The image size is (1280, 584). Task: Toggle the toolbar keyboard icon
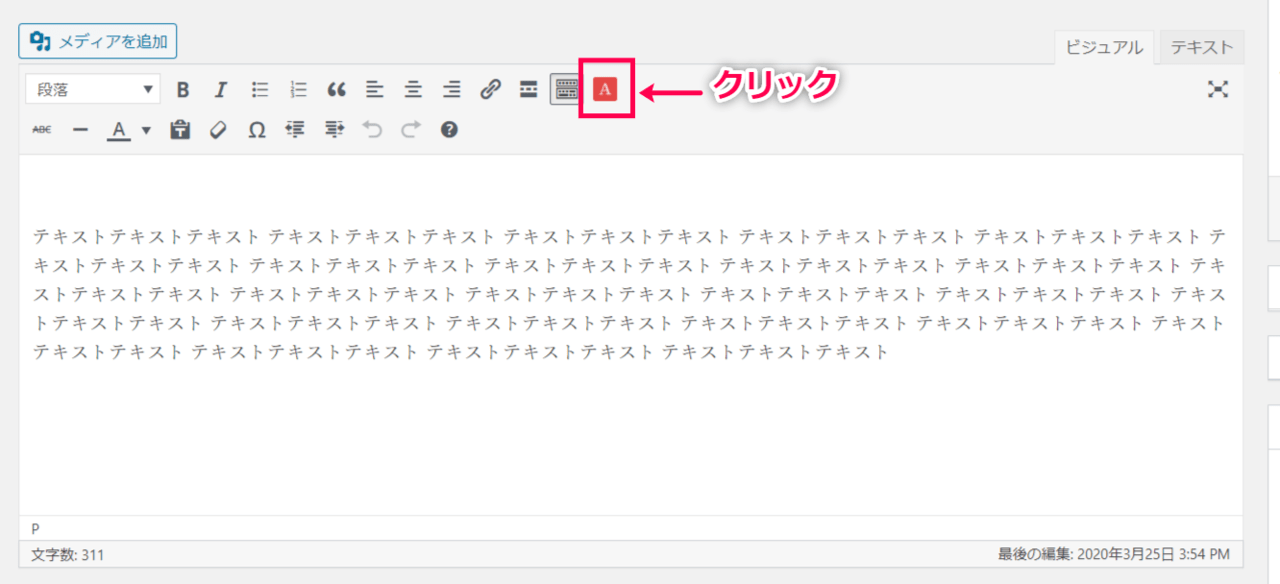(x=566, y=89)
